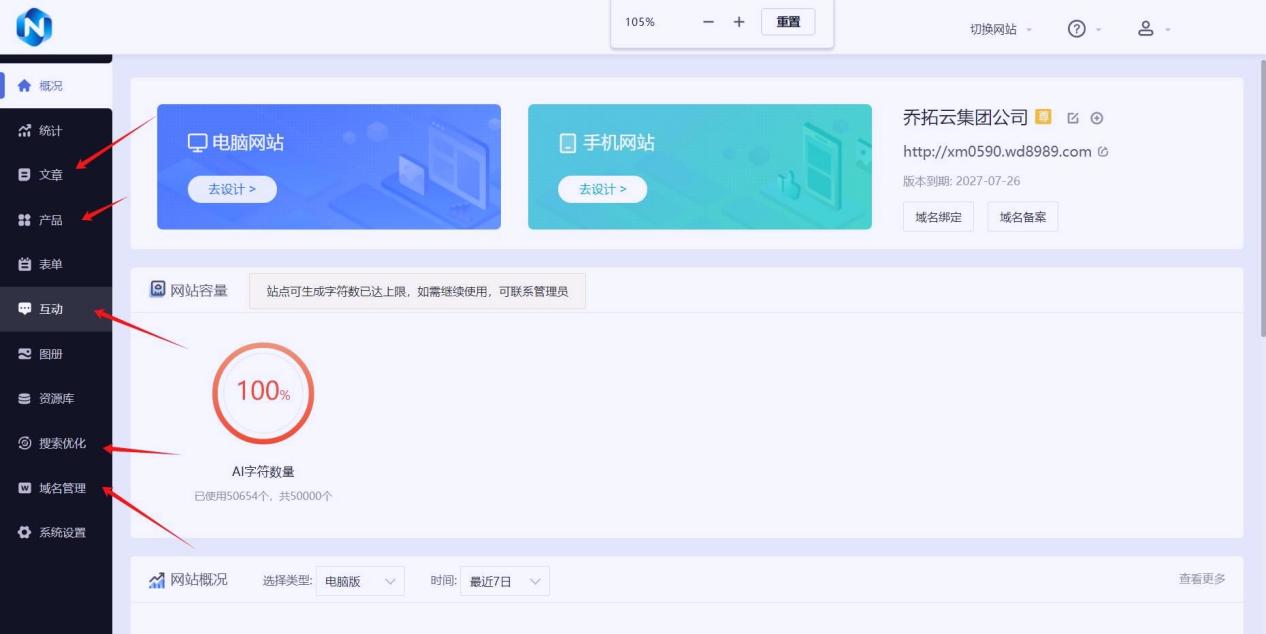This screenshot has width=1266, height=634.
Task: Go to 搜索优化 in the sidebar
Action: (x=62, y=444)
